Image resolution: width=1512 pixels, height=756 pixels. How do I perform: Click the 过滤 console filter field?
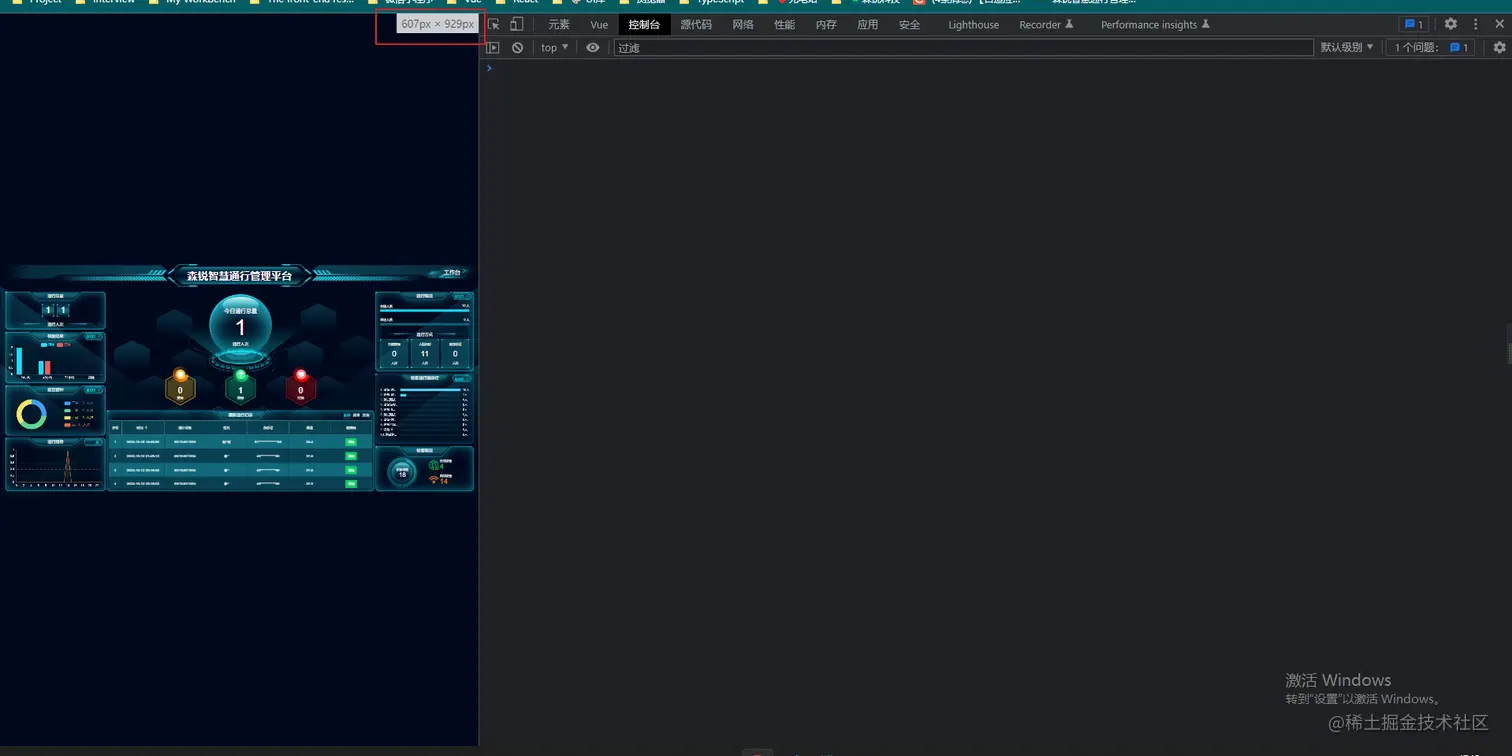pyautogui.click(x=963, y=48)
